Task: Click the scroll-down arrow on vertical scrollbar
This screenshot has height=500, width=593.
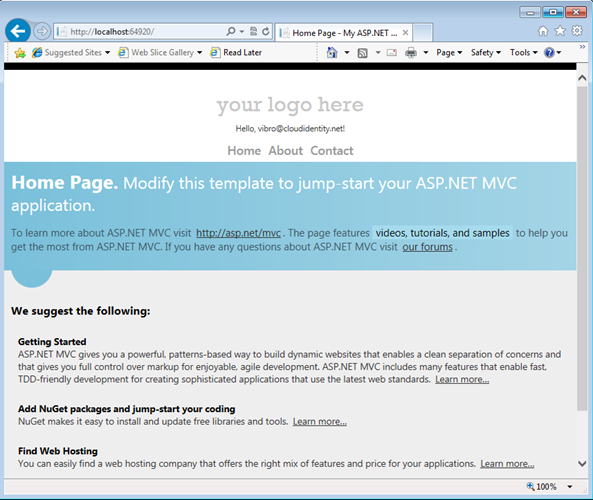Action: 582,463
